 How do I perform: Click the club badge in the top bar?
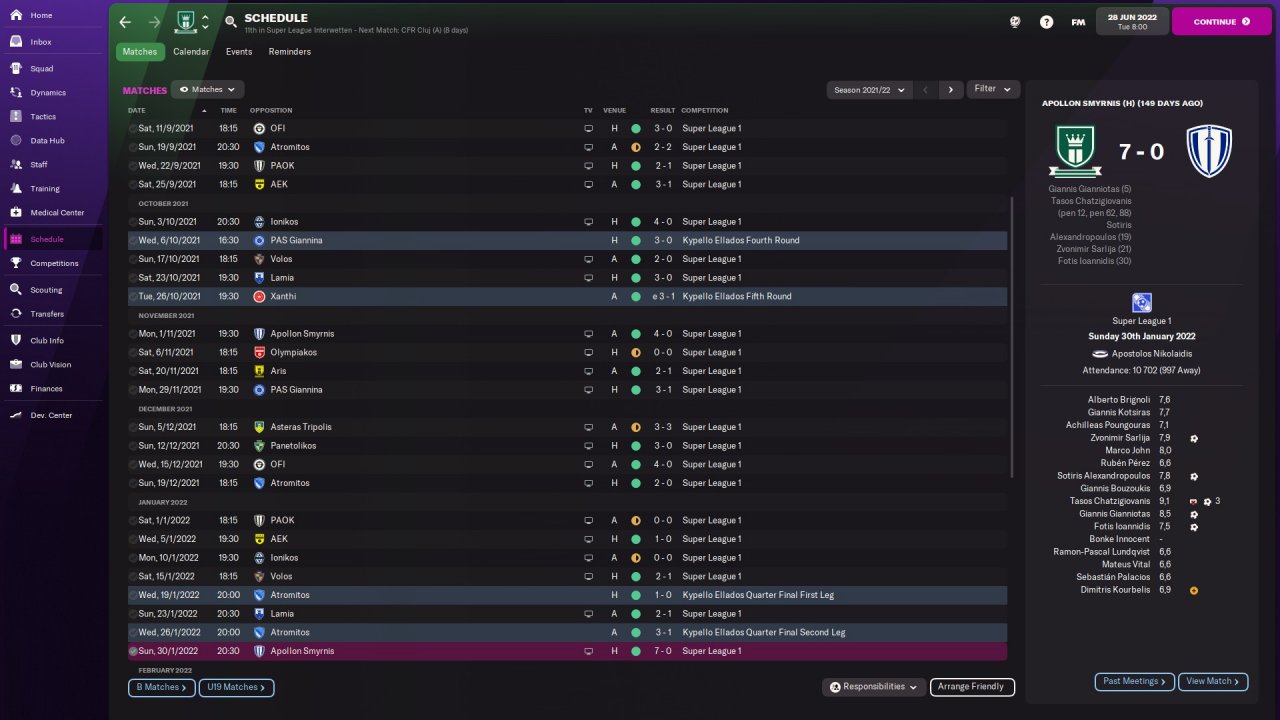click(x=185, y=22)
